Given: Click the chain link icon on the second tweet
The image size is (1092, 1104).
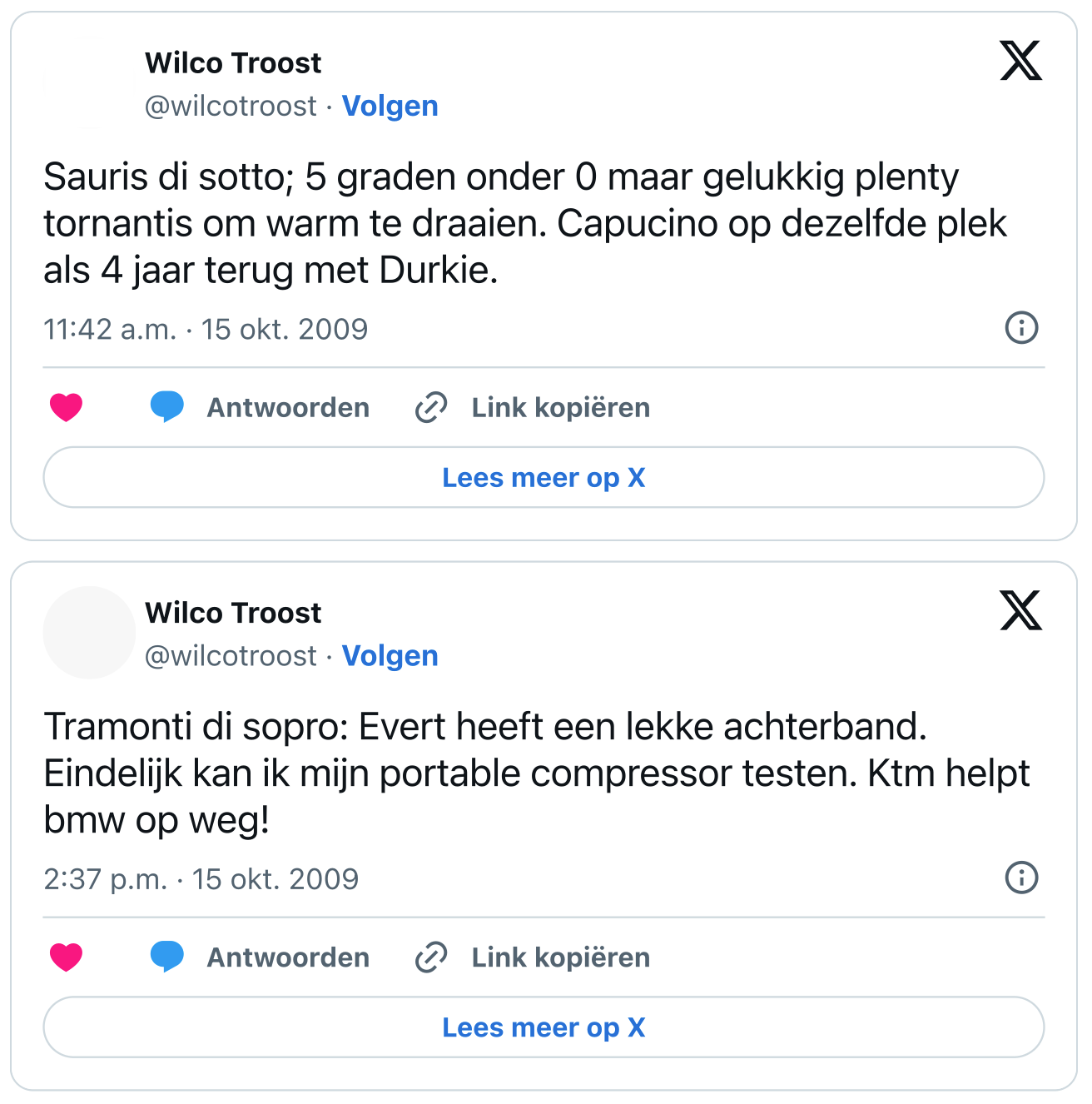Looking at the screenshot, I should 431,957.
